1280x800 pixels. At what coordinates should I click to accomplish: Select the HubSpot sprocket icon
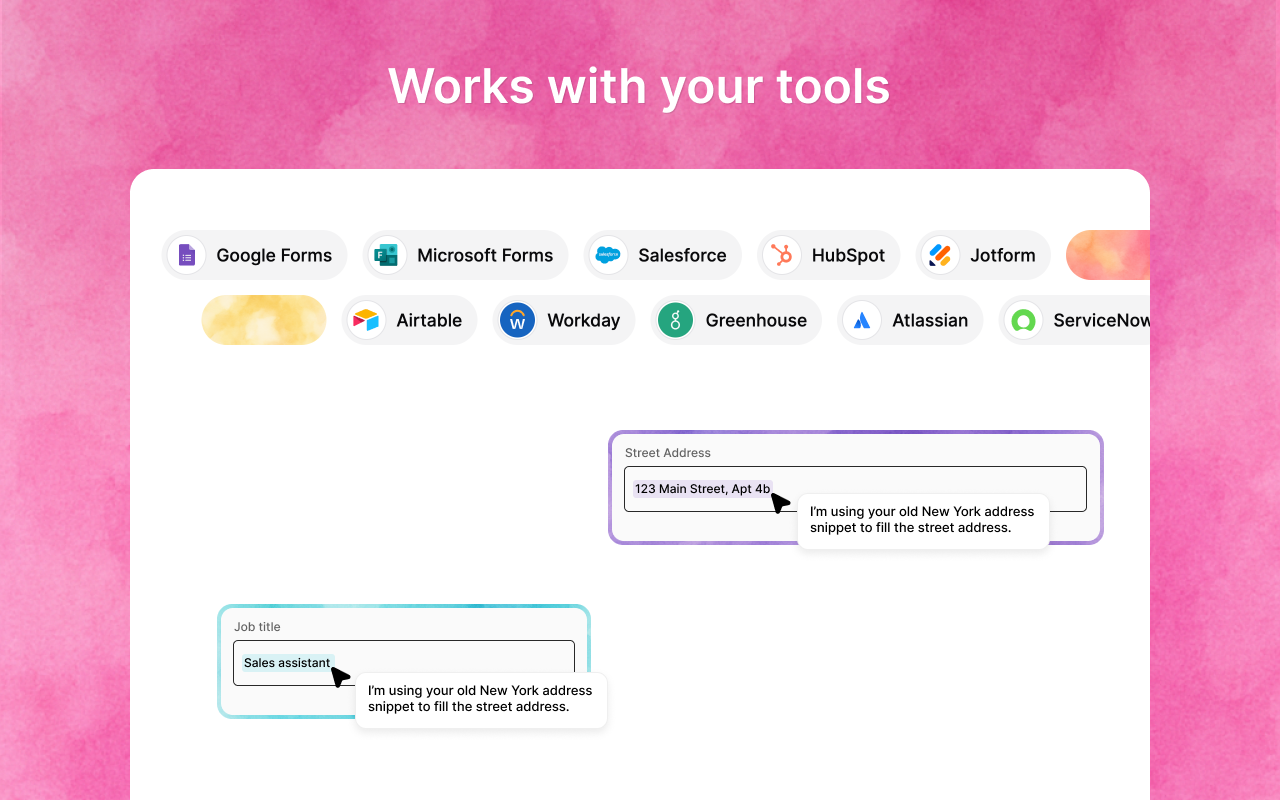pyautogui.click(x=781, y=255)
